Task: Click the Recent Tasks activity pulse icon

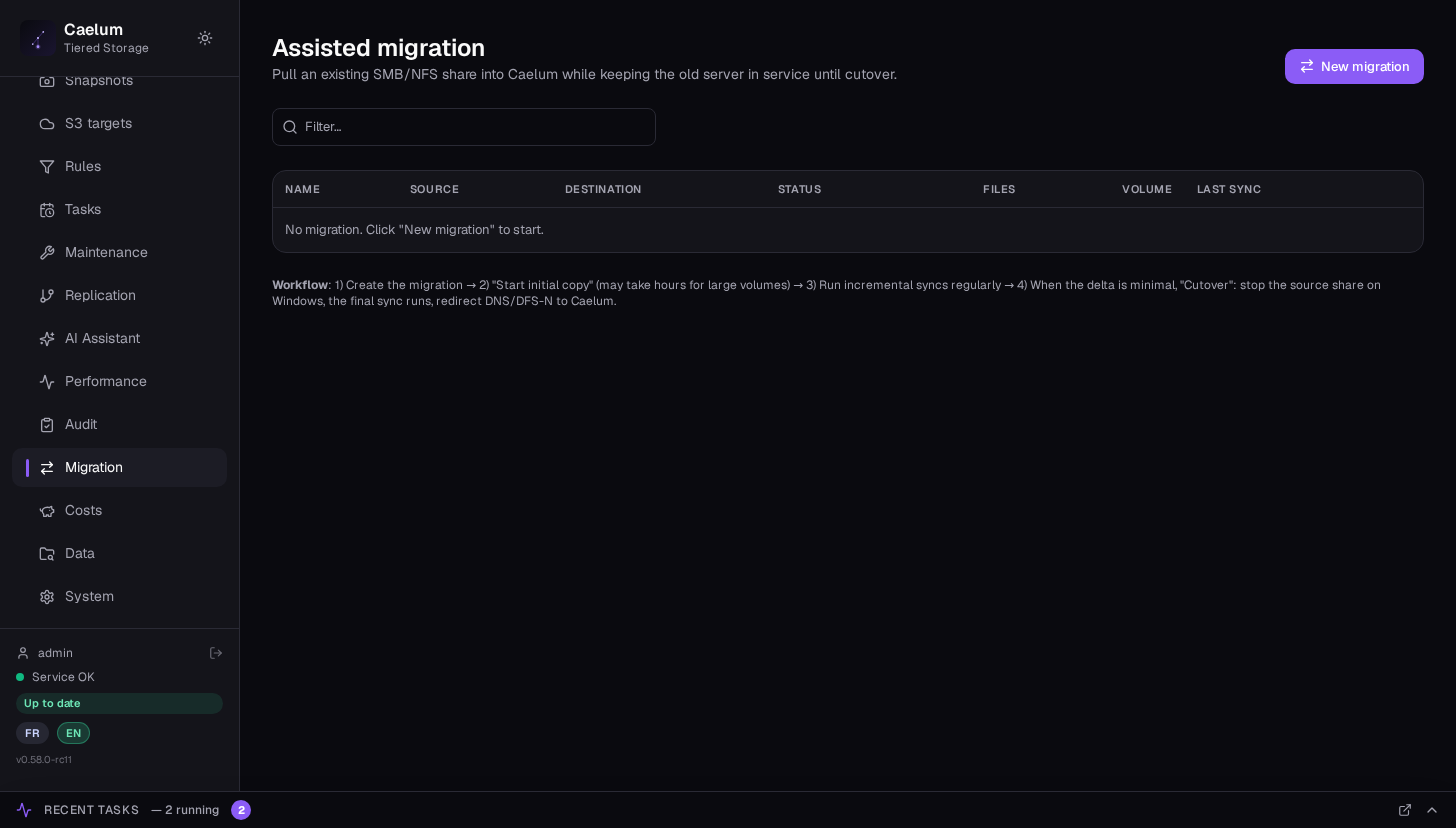Action: (24, 810)
